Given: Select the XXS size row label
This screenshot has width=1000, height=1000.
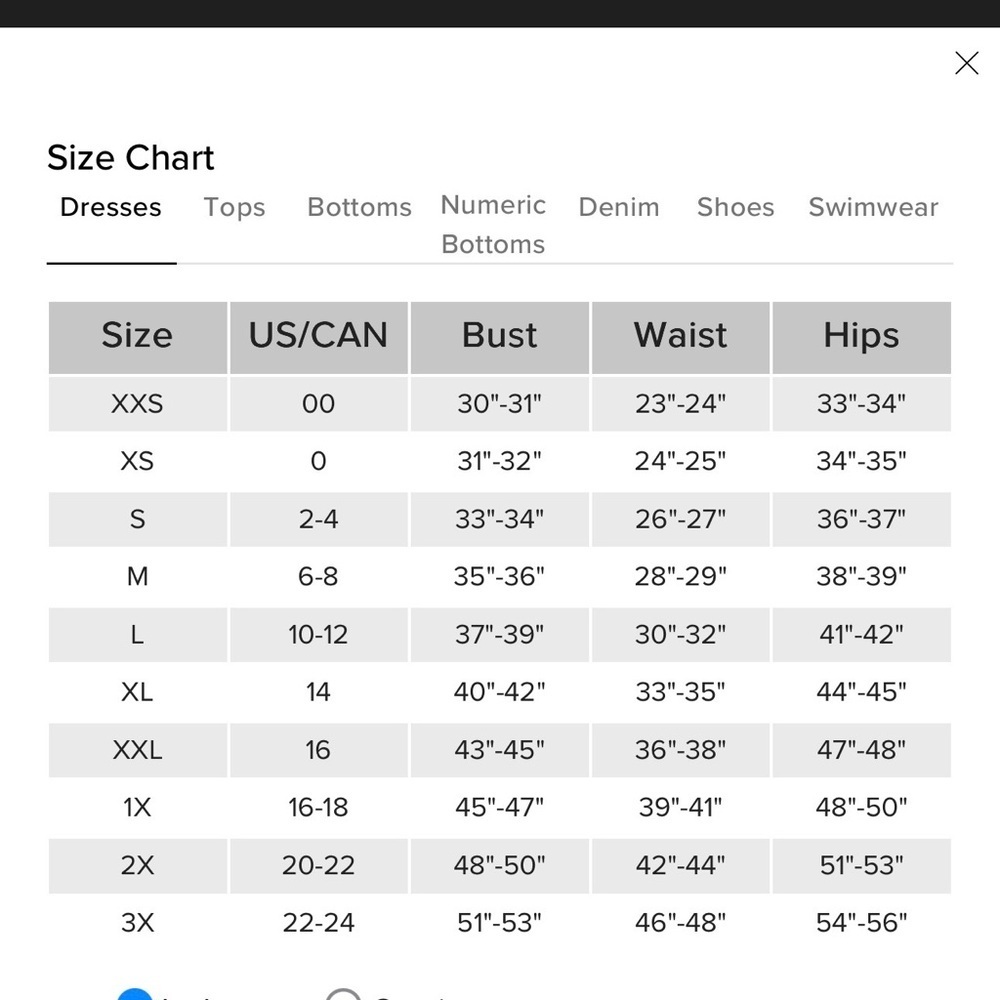Looking at the screenshot, I should pos(137,404).
